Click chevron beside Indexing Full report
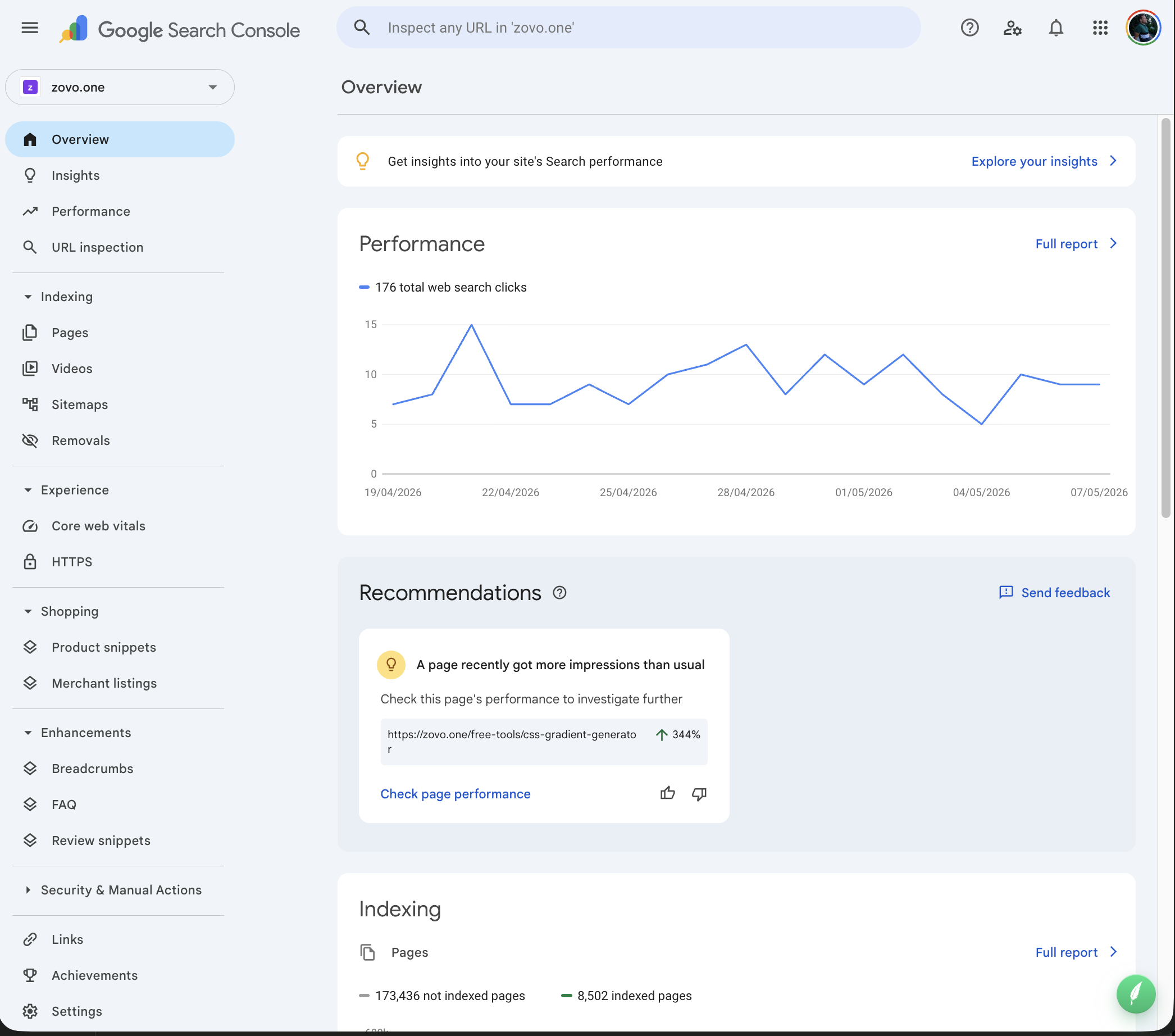The width and height of the screenshot is (1175, 1036). 1113,952
